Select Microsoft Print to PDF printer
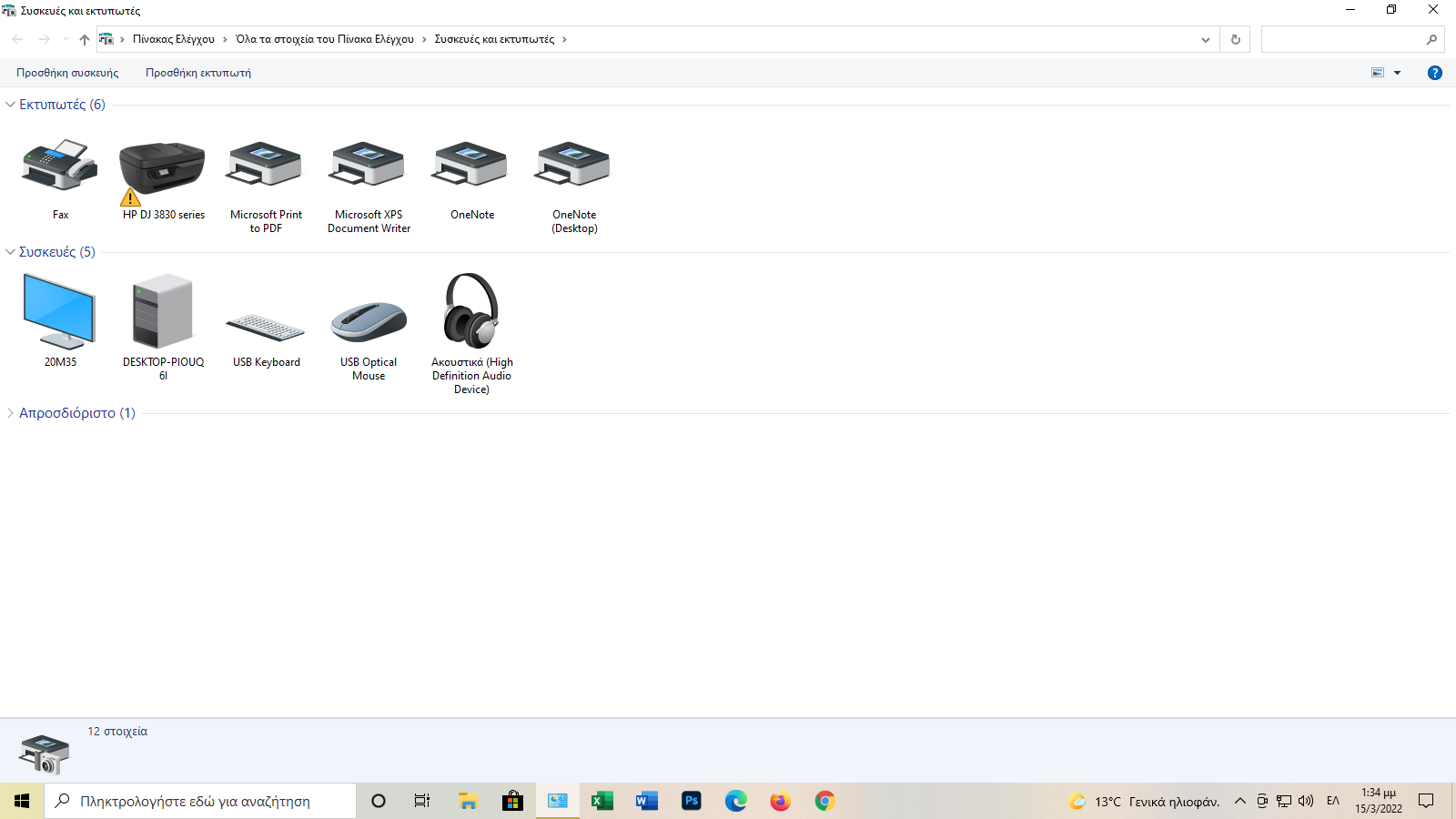The height and width of the screenshot is (819, 1456). tap(265, 165)
